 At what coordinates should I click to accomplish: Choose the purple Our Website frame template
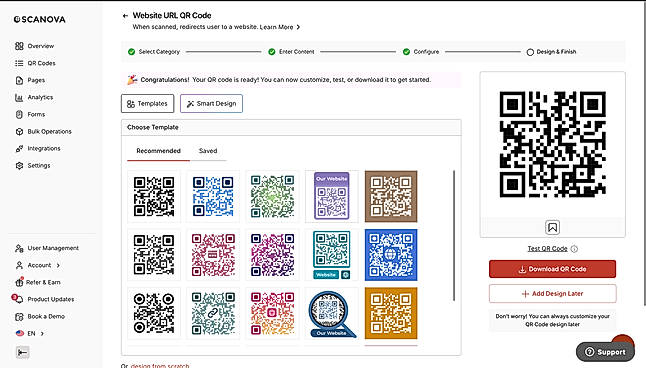pyautogui.click(x=332, y=197)
